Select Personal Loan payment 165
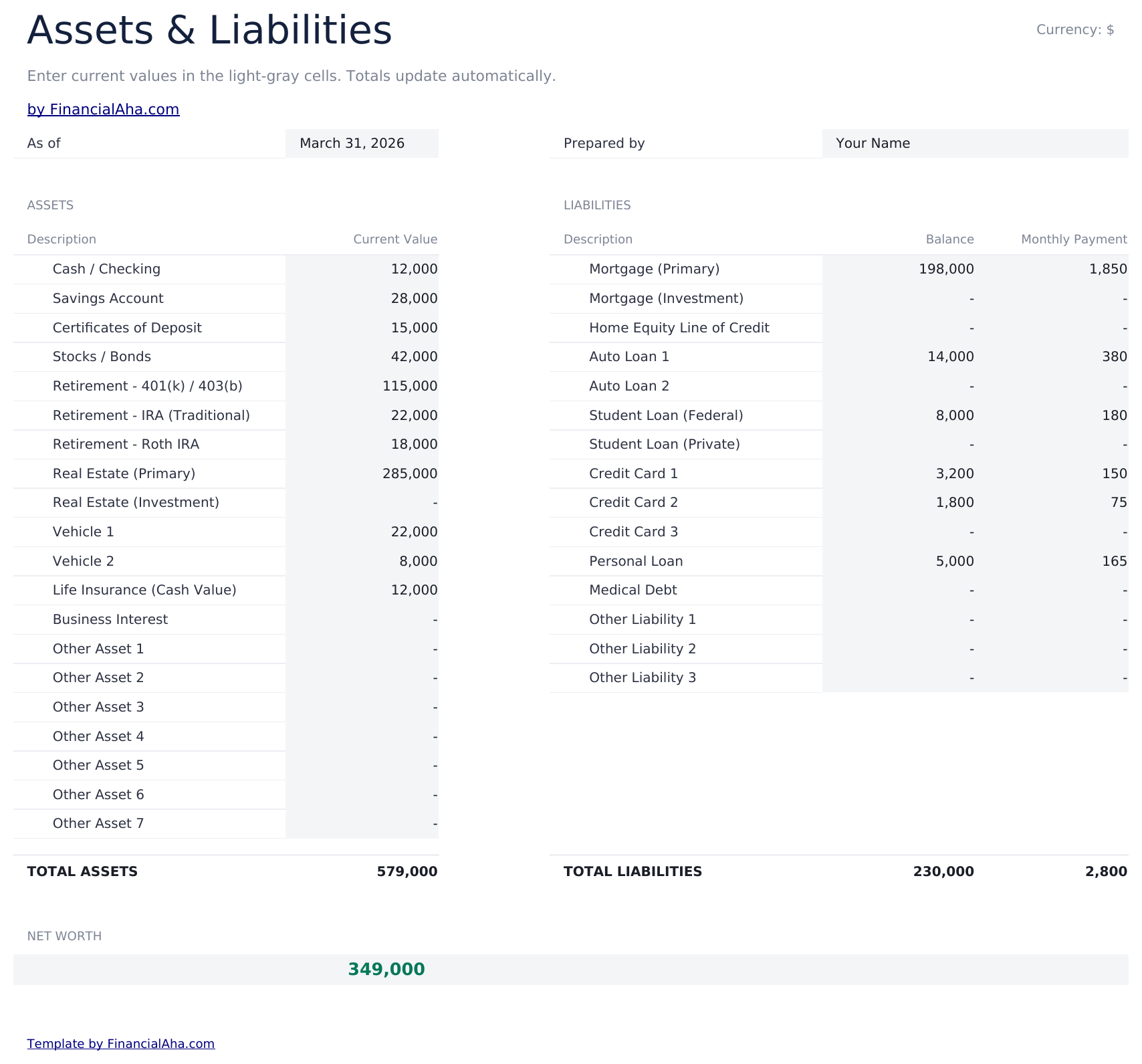 (1052, 561)
